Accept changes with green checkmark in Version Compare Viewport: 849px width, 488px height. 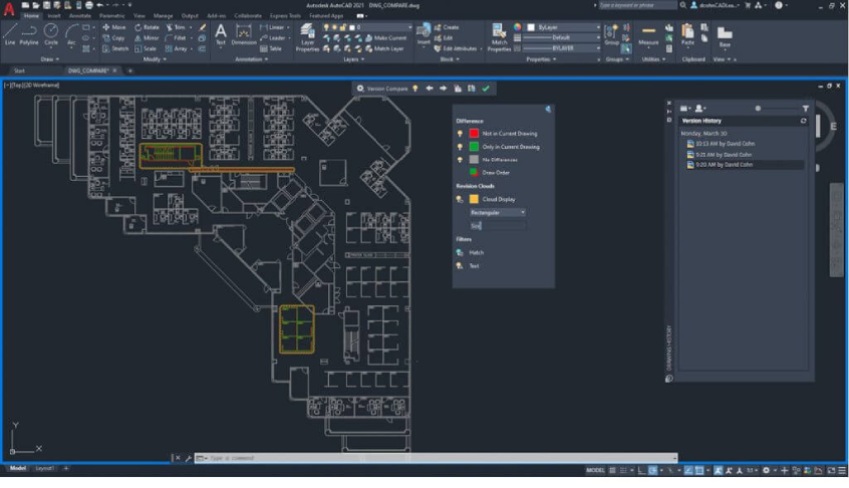(486, 88)
